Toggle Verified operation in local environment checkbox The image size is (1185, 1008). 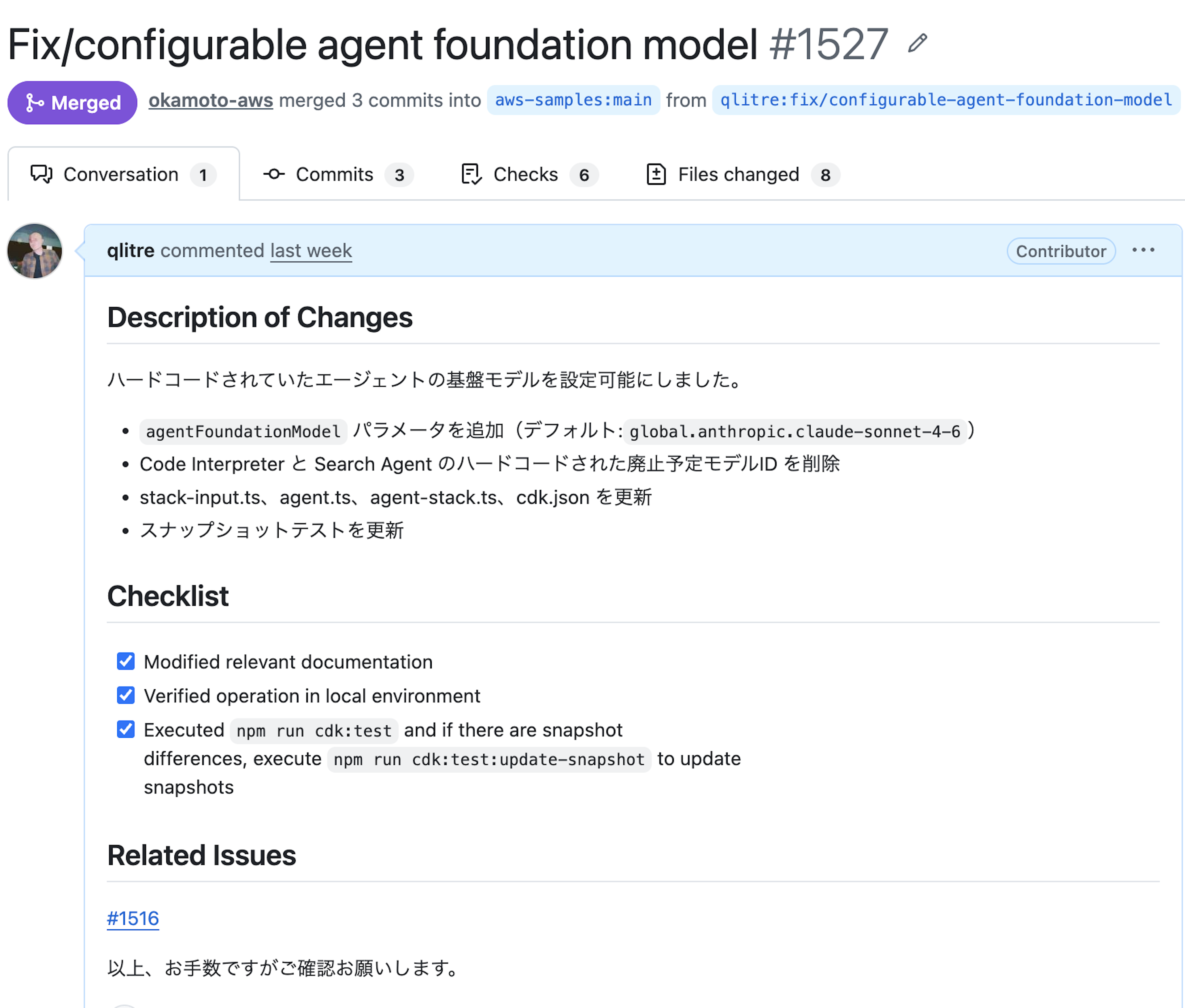[x=126, y=695]
